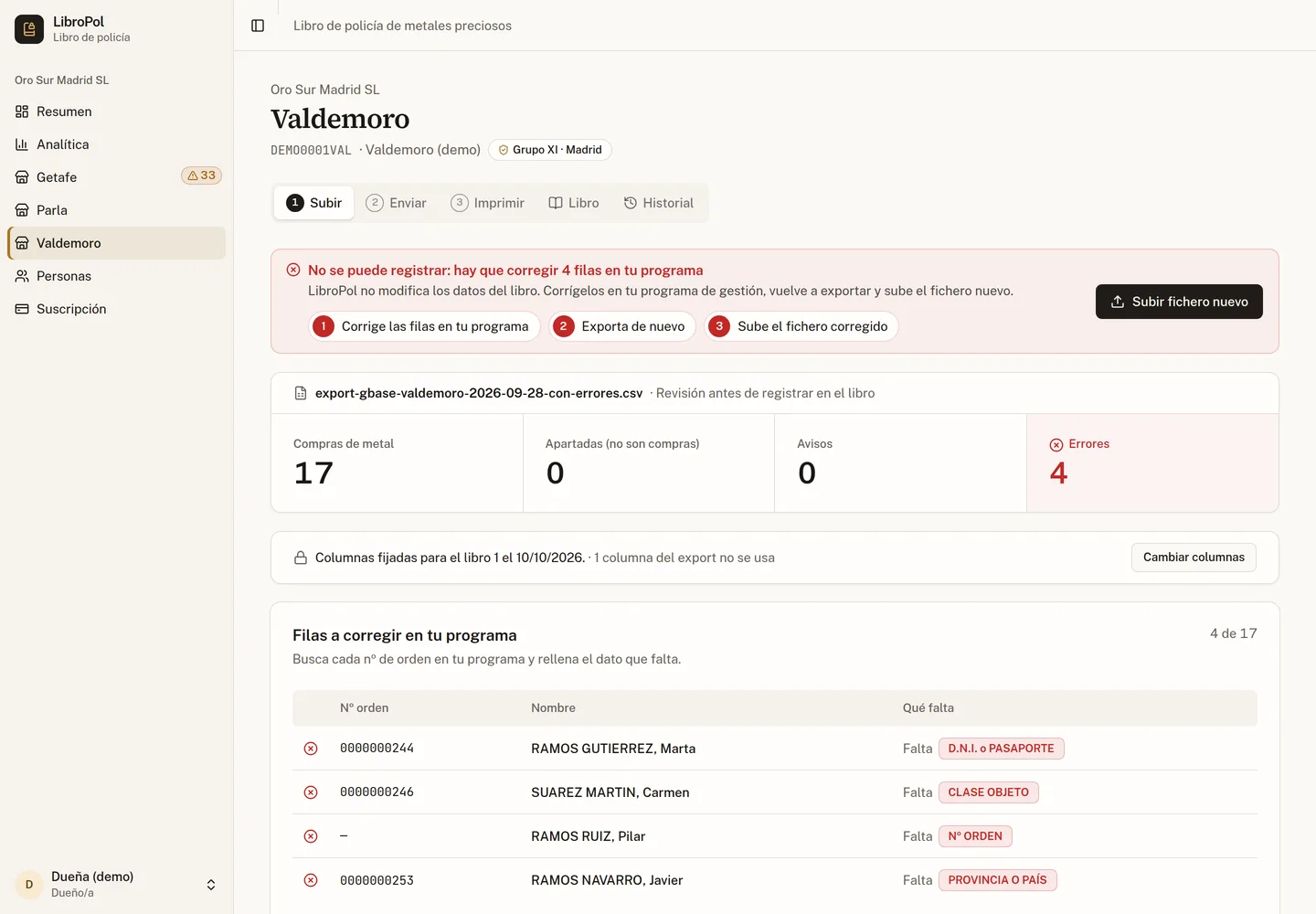Screen dimensions: 1316x914
Task: Click the Personas people icon
Action: 22,276
